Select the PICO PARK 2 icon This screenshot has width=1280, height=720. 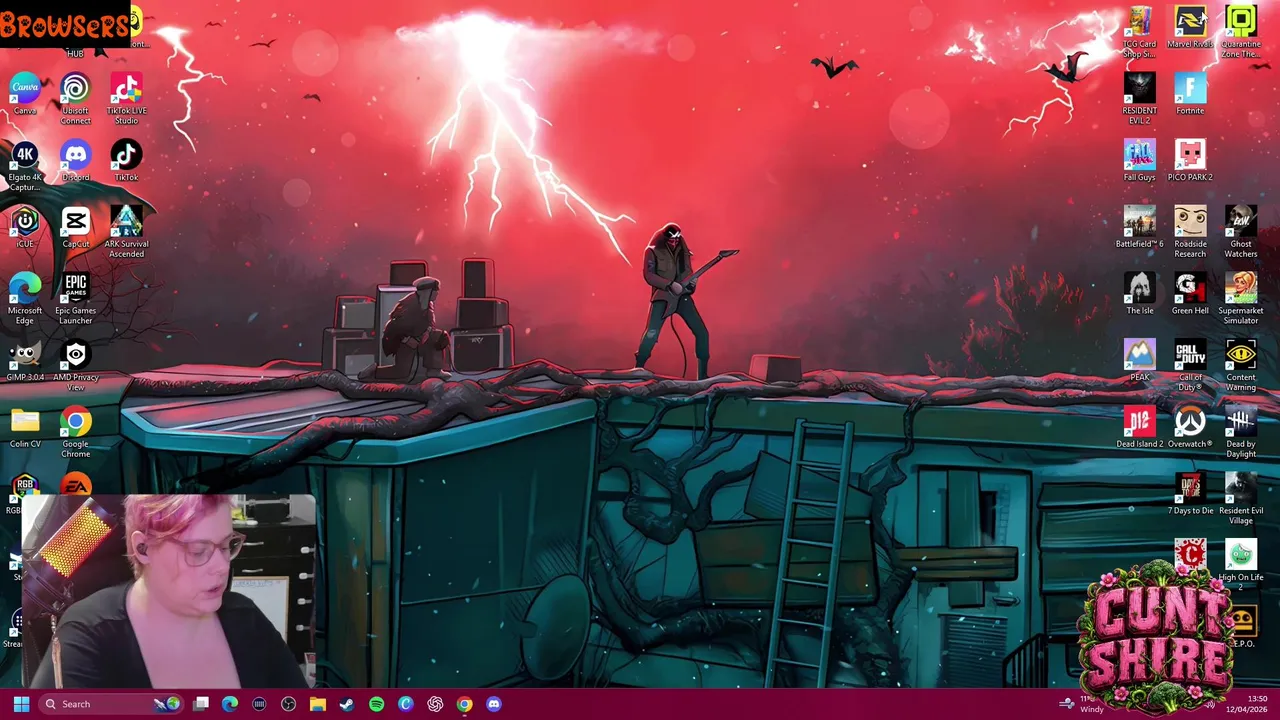pos(1190,160)
